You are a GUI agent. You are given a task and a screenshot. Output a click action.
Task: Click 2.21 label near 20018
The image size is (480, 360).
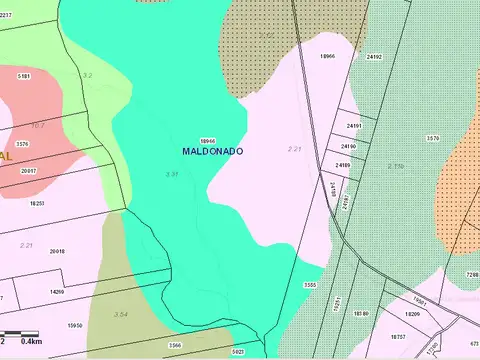click(x=26, y=246)
